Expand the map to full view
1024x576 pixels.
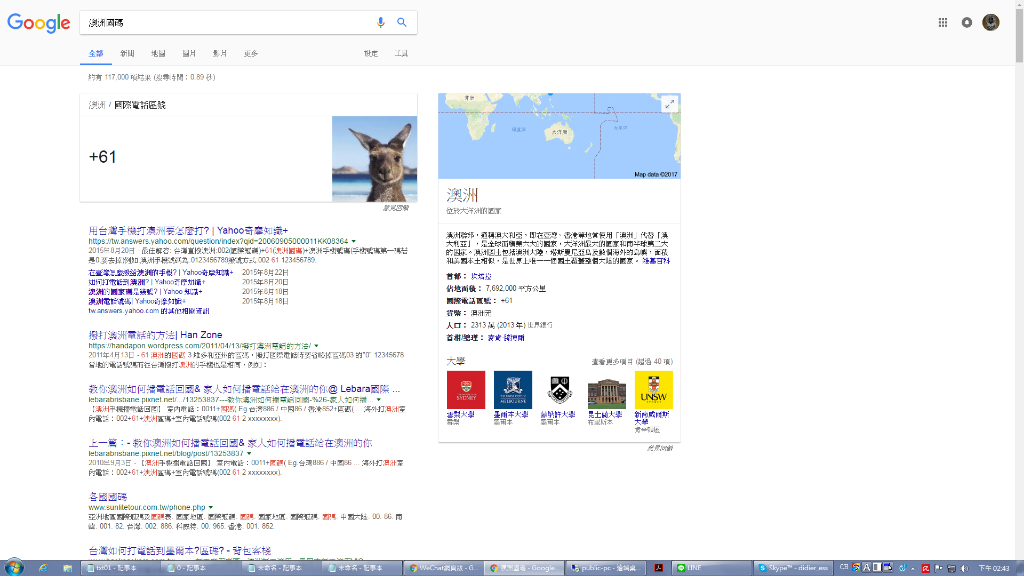(x=670, y=104)
